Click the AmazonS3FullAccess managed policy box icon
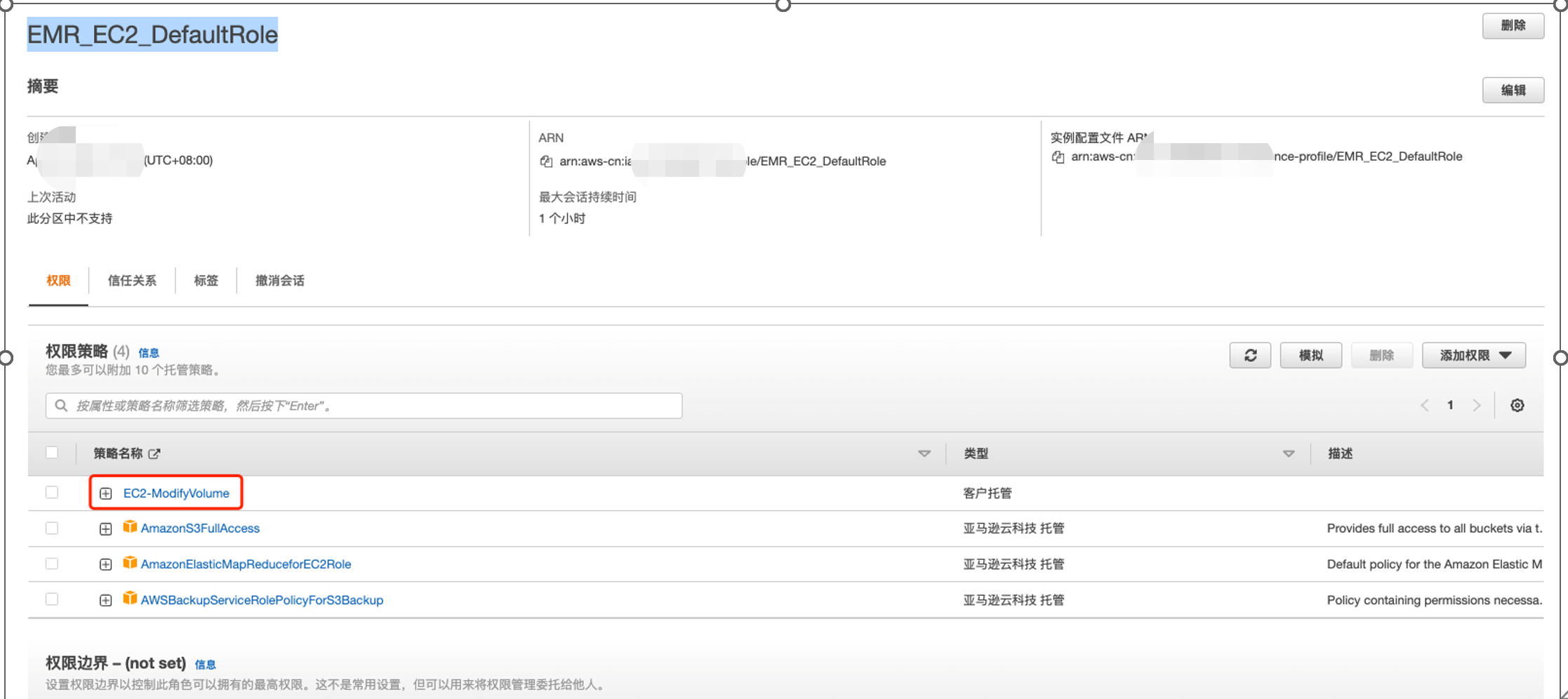Image resolution: width=1568 pixels, height=699 pixels. [130, 527]
